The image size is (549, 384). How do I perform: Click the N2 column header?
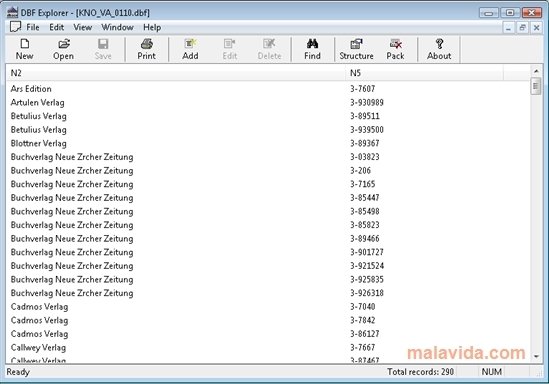[176, 73]
